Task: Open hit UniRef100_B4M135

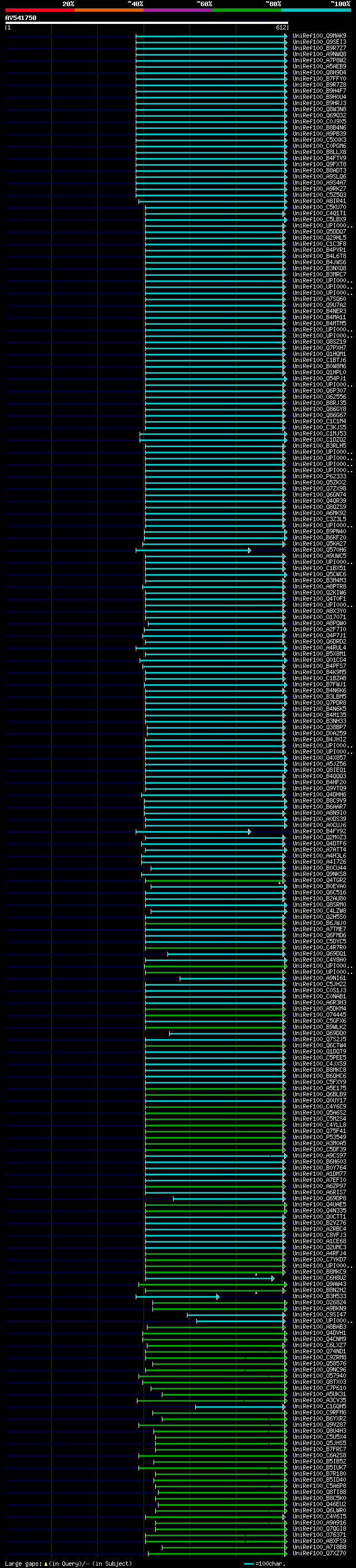Action: (319, 715)
